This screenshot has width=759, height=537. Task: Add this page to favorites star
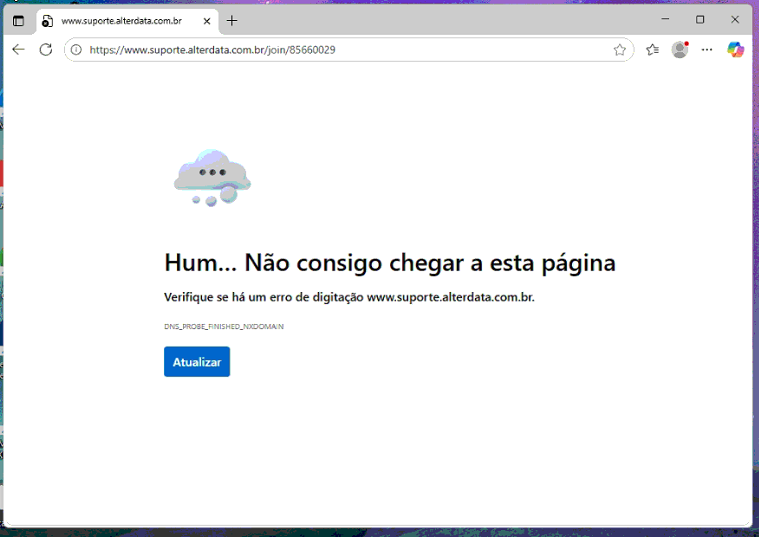coord(620,50)
